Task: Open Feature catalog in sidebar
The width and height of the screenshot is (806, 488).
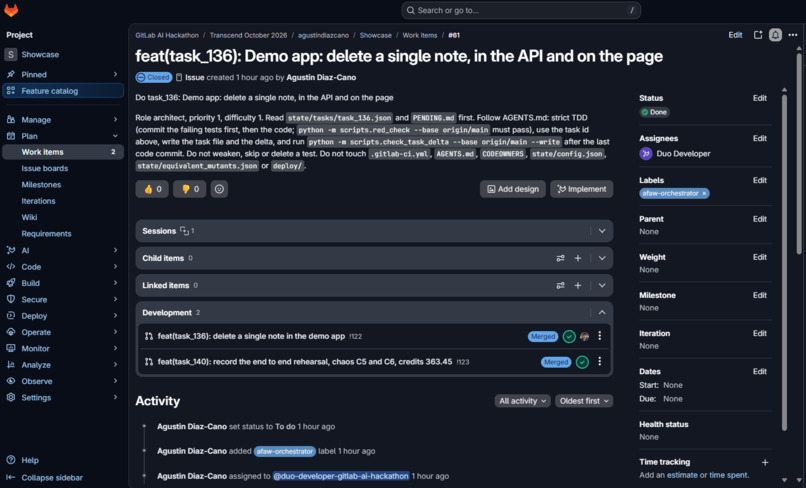Action: click(x=63, y=91)
